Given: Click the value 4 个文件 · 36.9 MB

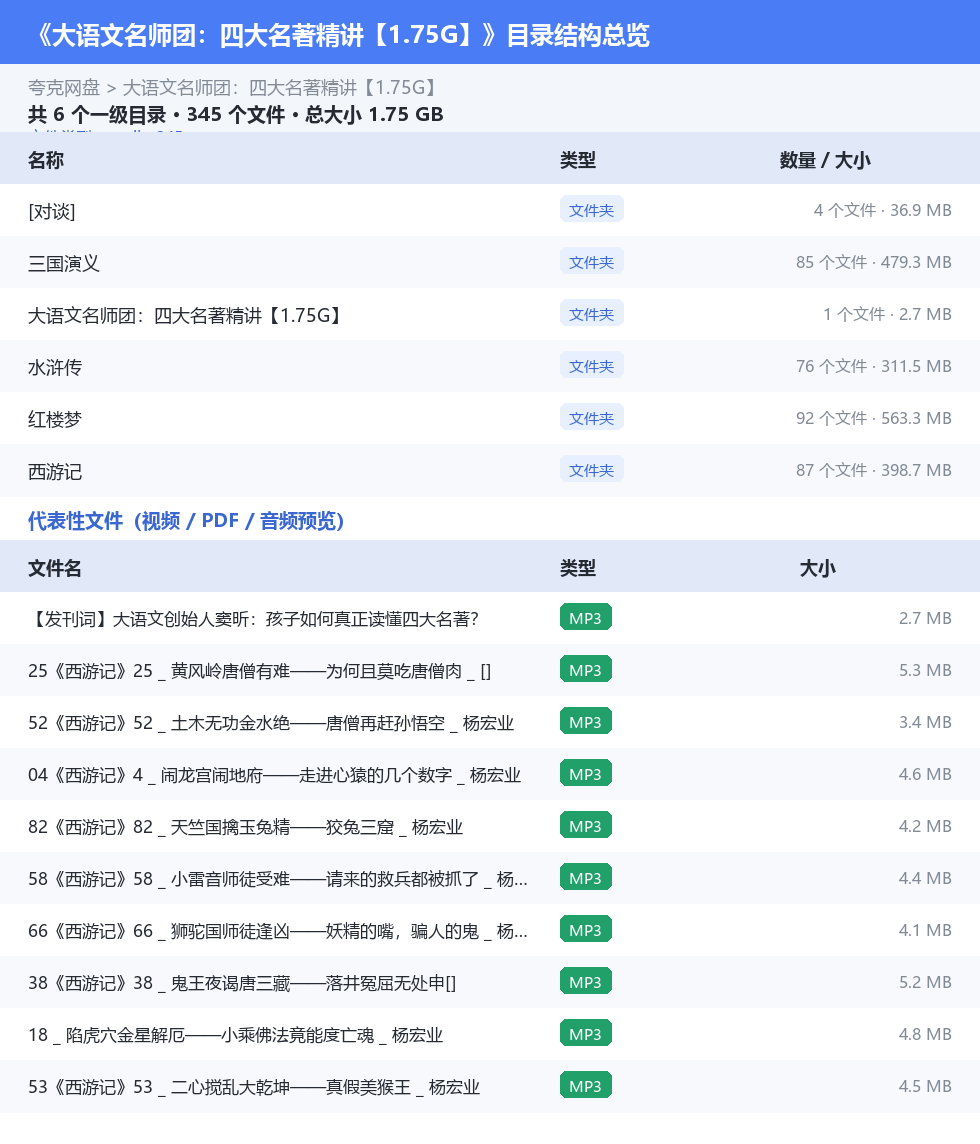Looking at the screenshot, I should click(882, 210).
